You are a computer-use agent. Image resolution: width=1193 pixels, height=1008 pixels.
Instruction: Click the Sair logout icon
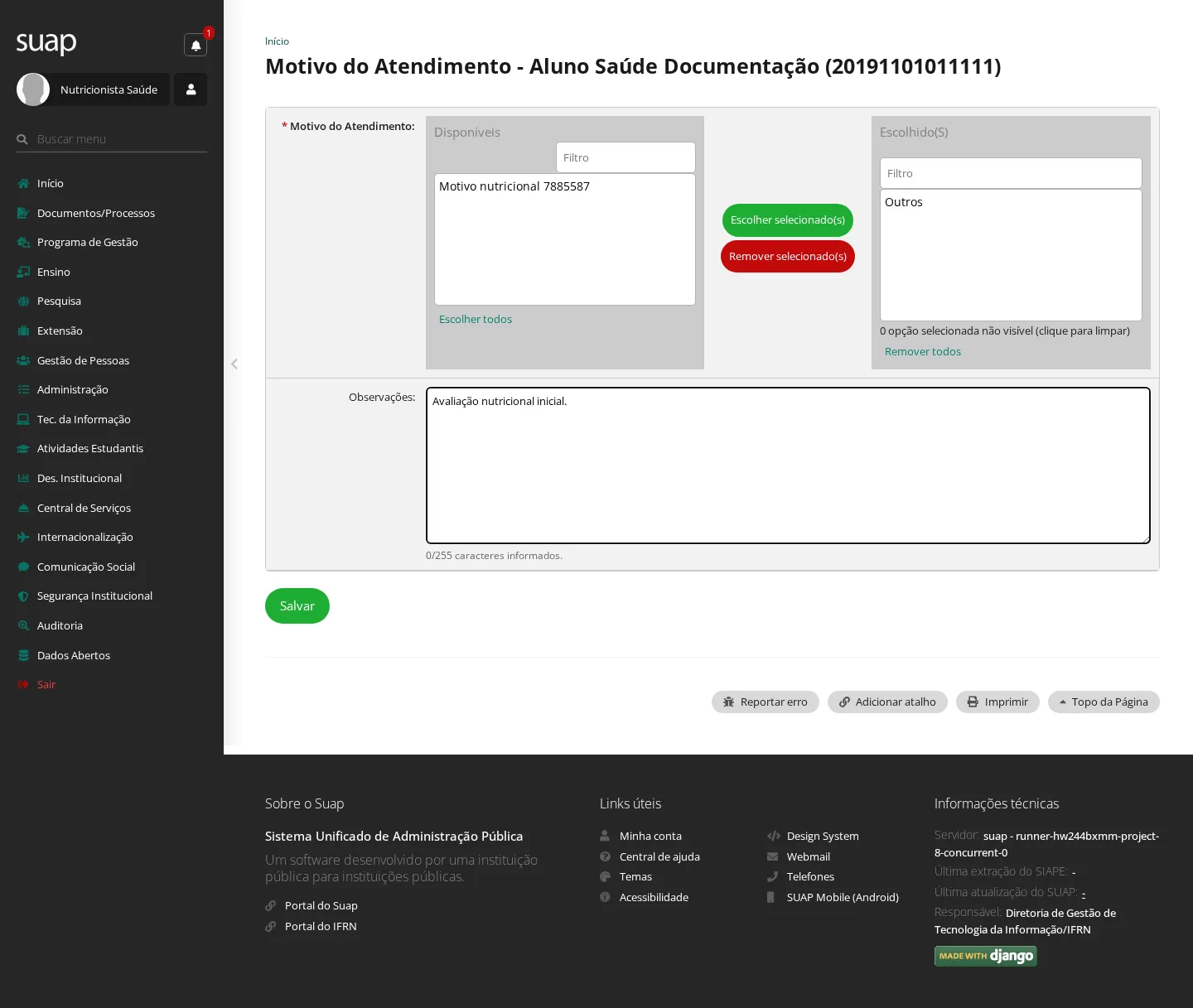point(23,685)
